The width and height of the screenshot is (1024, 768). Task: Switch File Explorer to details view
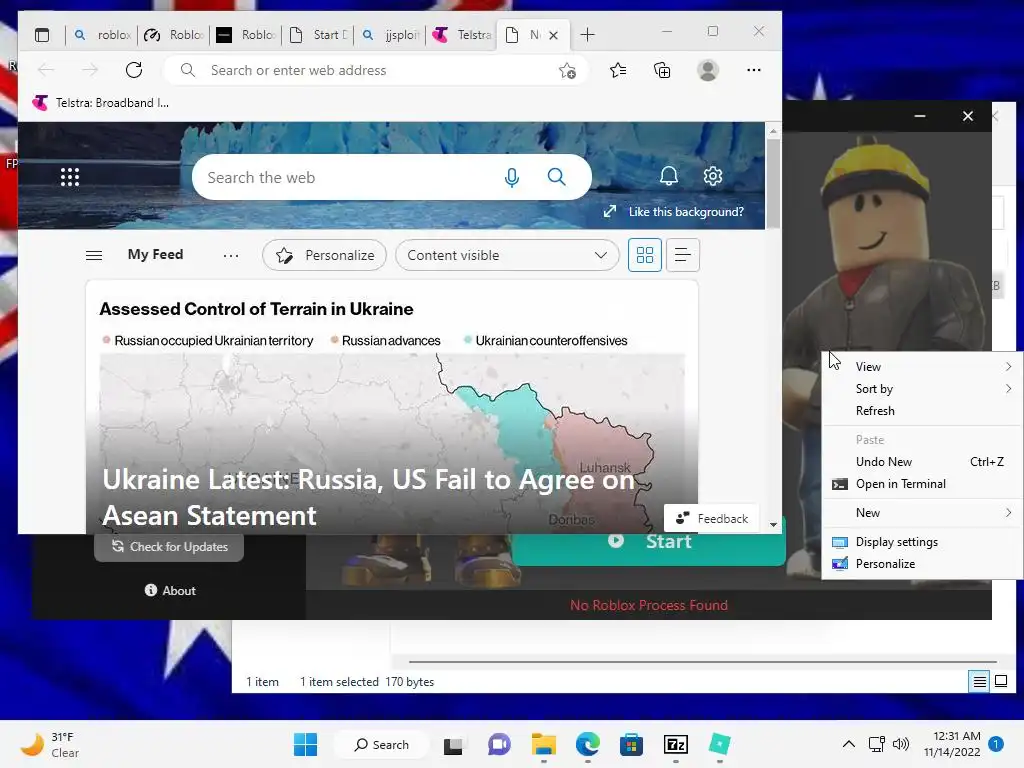(x=980, y=682)
